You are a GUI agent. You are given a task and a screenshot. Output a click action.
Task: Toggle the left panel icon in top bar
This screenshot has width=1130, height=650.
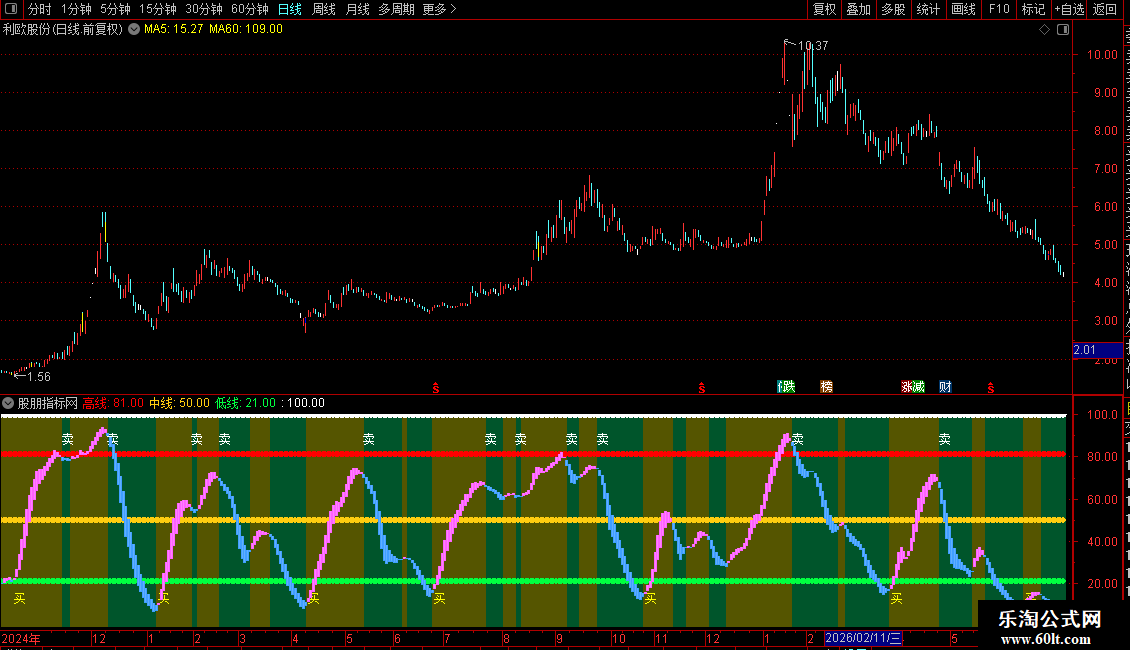[11, 9]
